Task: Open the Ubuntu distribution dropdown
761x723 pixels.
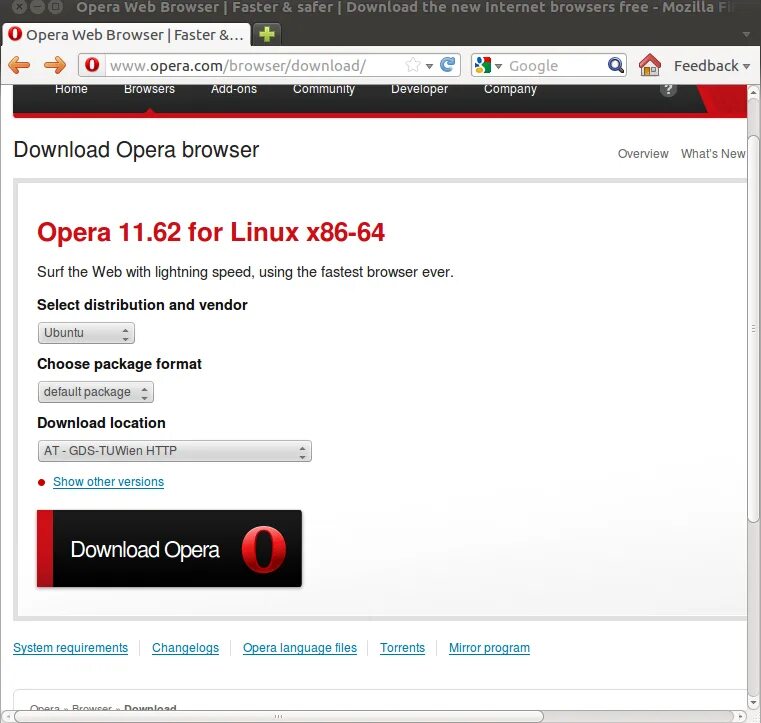Action: click(86, 333)
